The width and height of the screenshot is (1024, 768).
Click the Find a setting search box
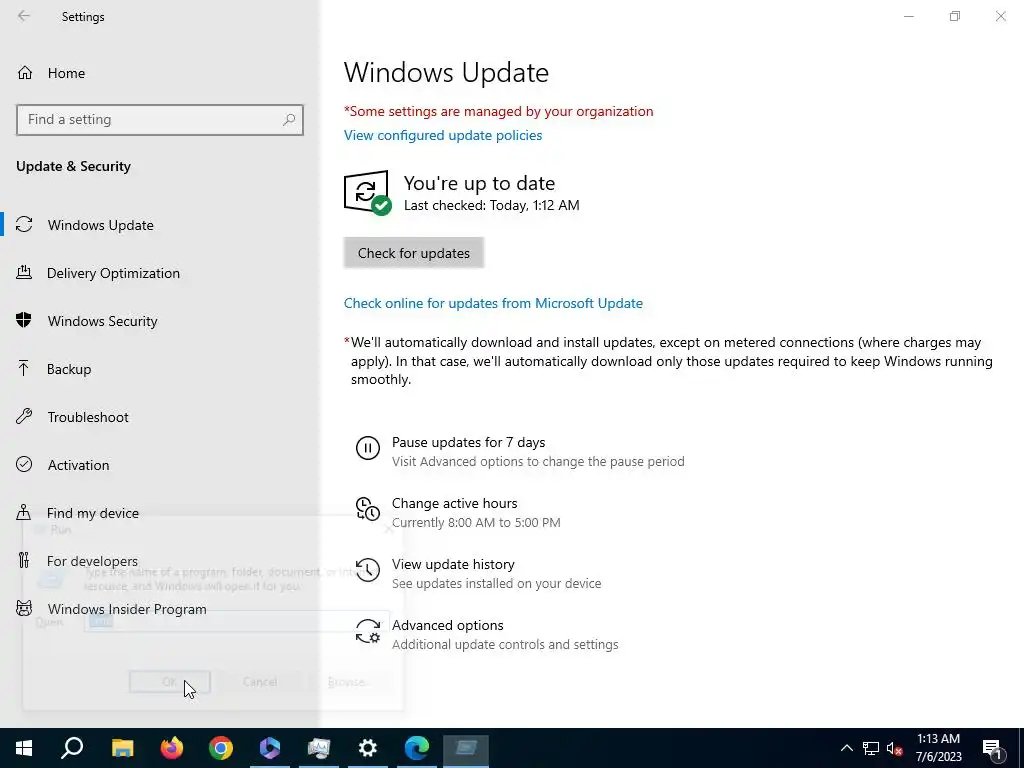coord(159,120)
